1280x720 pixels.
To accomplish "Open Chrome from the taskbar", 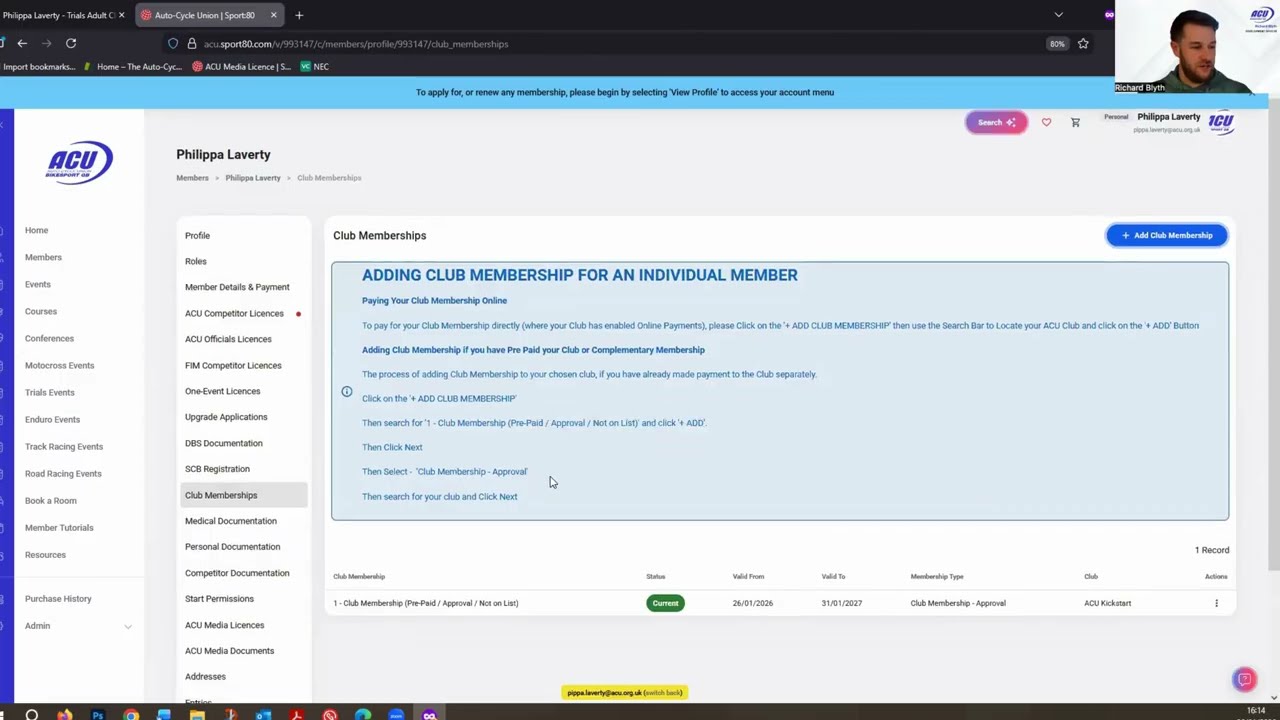I will click(x=131, y=715).
